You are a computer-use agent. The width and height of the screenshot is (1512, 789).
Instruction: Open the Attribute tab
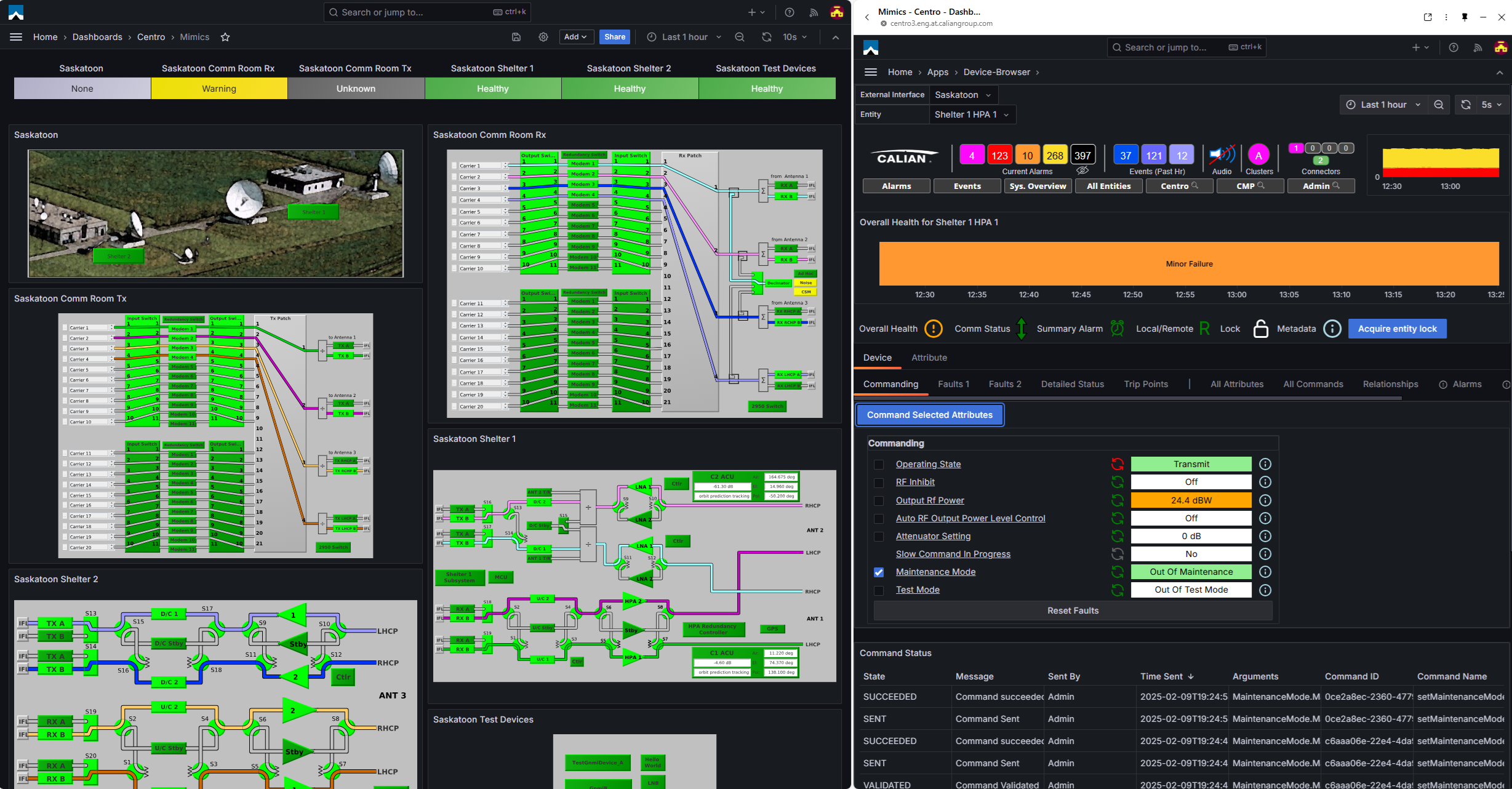929,358
